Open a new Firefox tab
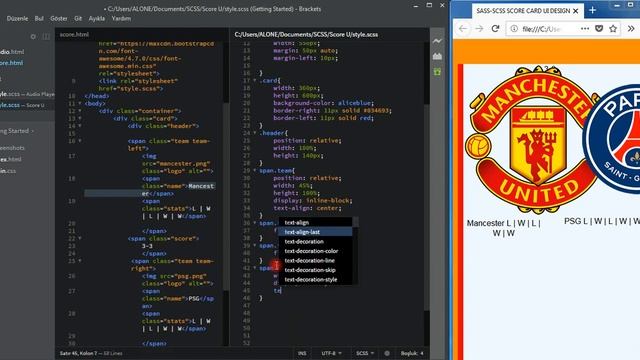The image size is (640, 360). [x=593, y=10]
